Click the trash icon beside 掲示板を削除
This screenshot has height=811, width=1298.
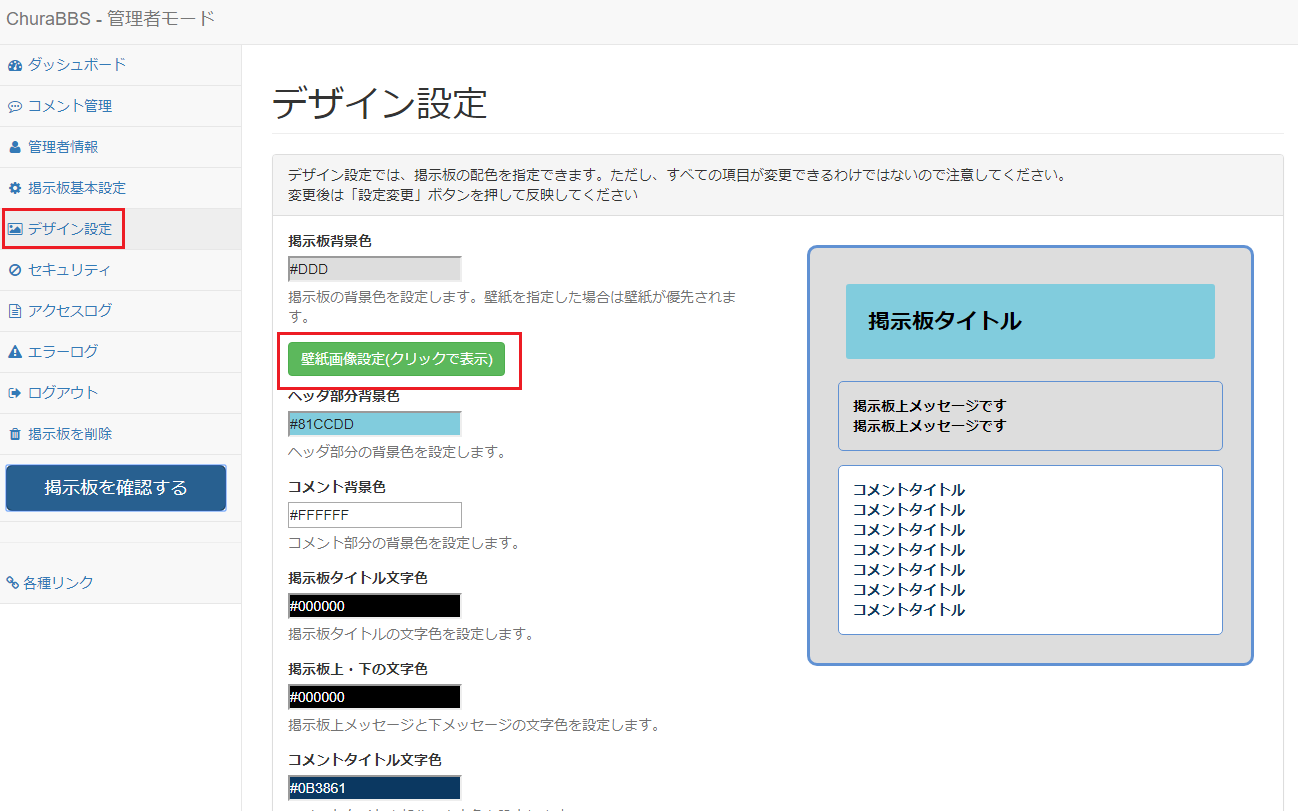(15, 434)
